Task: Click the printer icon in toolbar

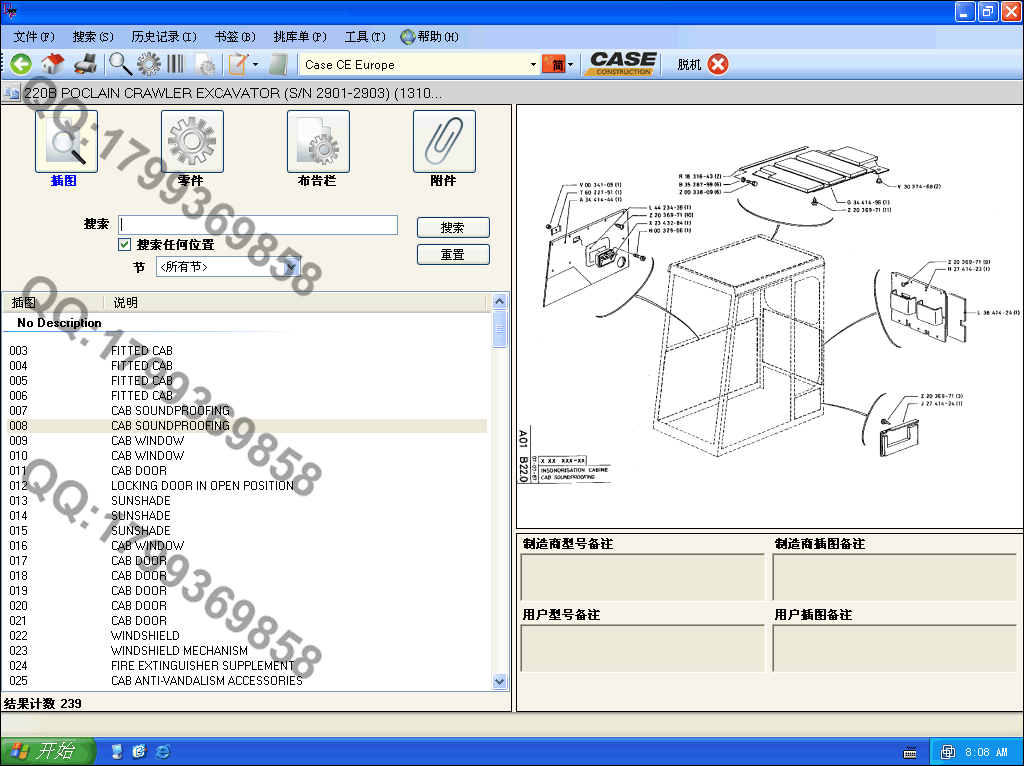Action: [86, 64]
